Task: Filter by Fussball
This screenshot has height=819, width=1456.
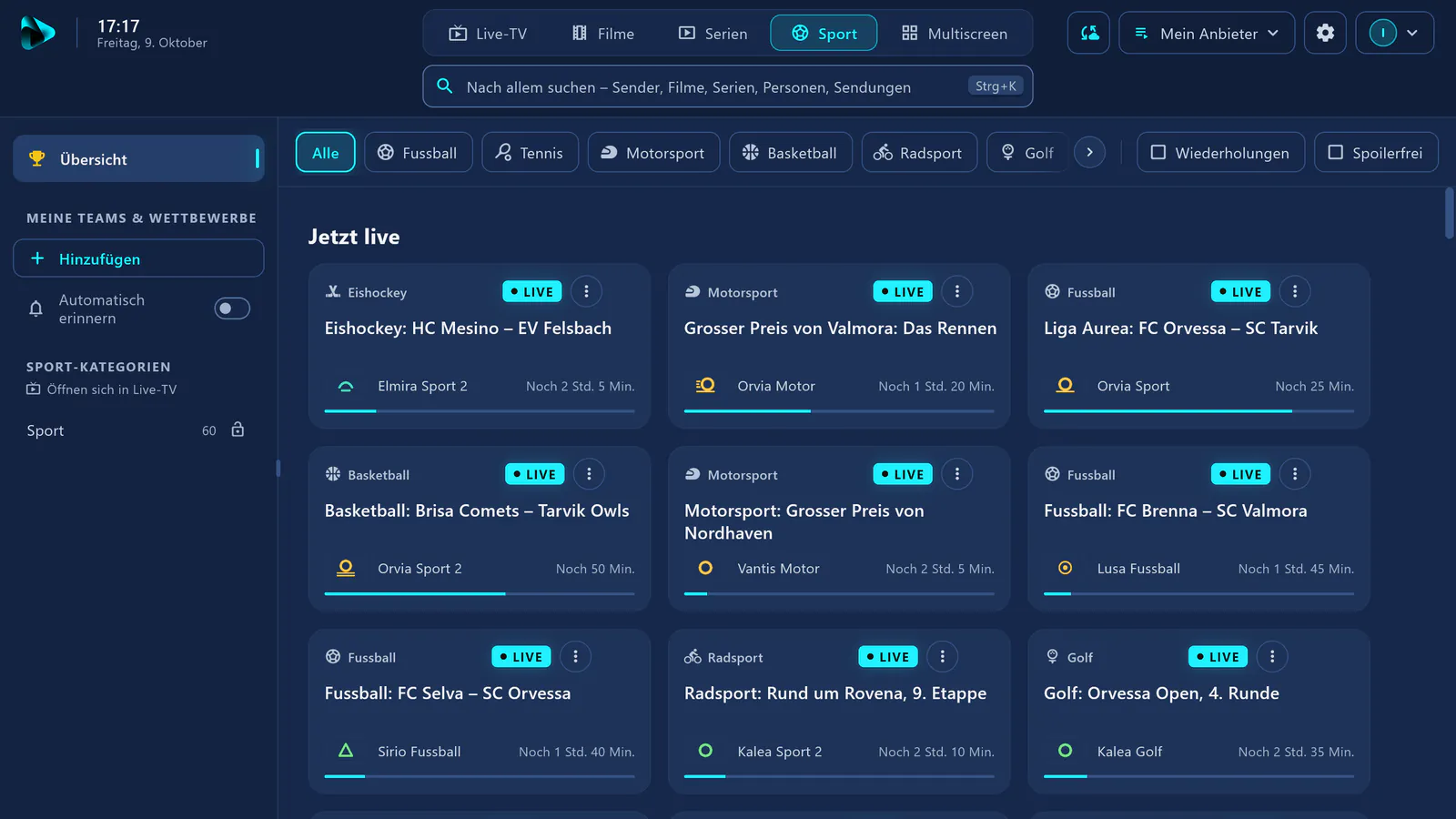Action: [419, 153]
